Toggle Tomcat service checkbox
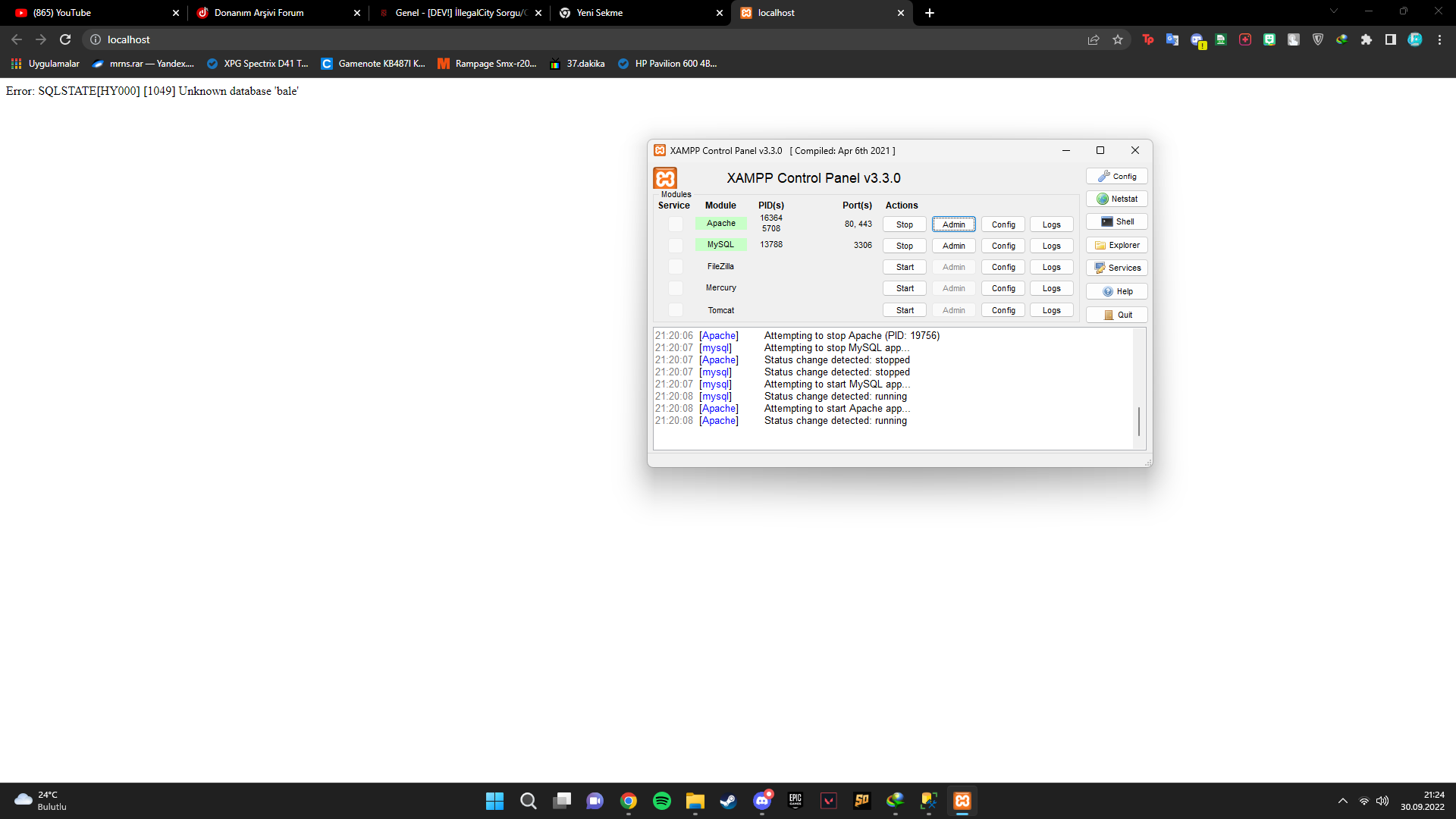 pyautogui.click(x=675, y=310)
